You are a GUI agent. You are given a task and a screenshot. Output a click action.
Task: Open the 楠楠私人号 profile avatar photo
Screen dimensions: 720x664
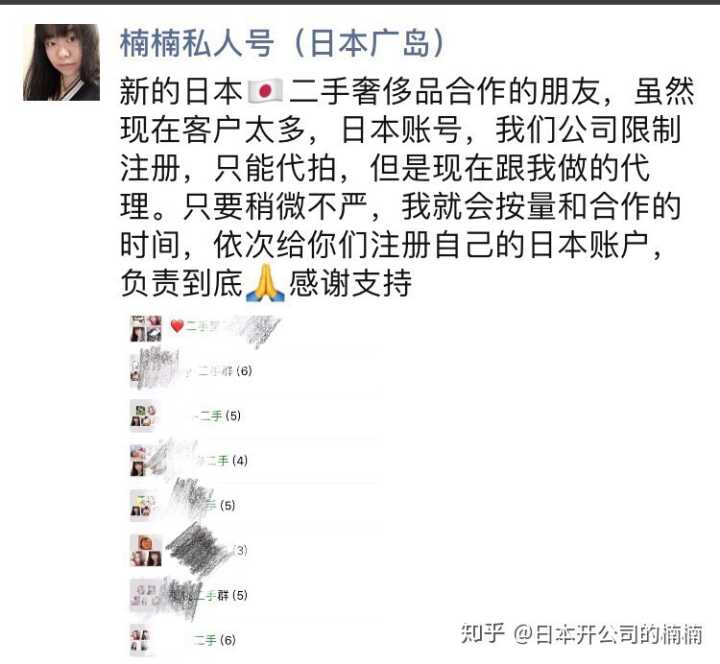tap(61, 62)
